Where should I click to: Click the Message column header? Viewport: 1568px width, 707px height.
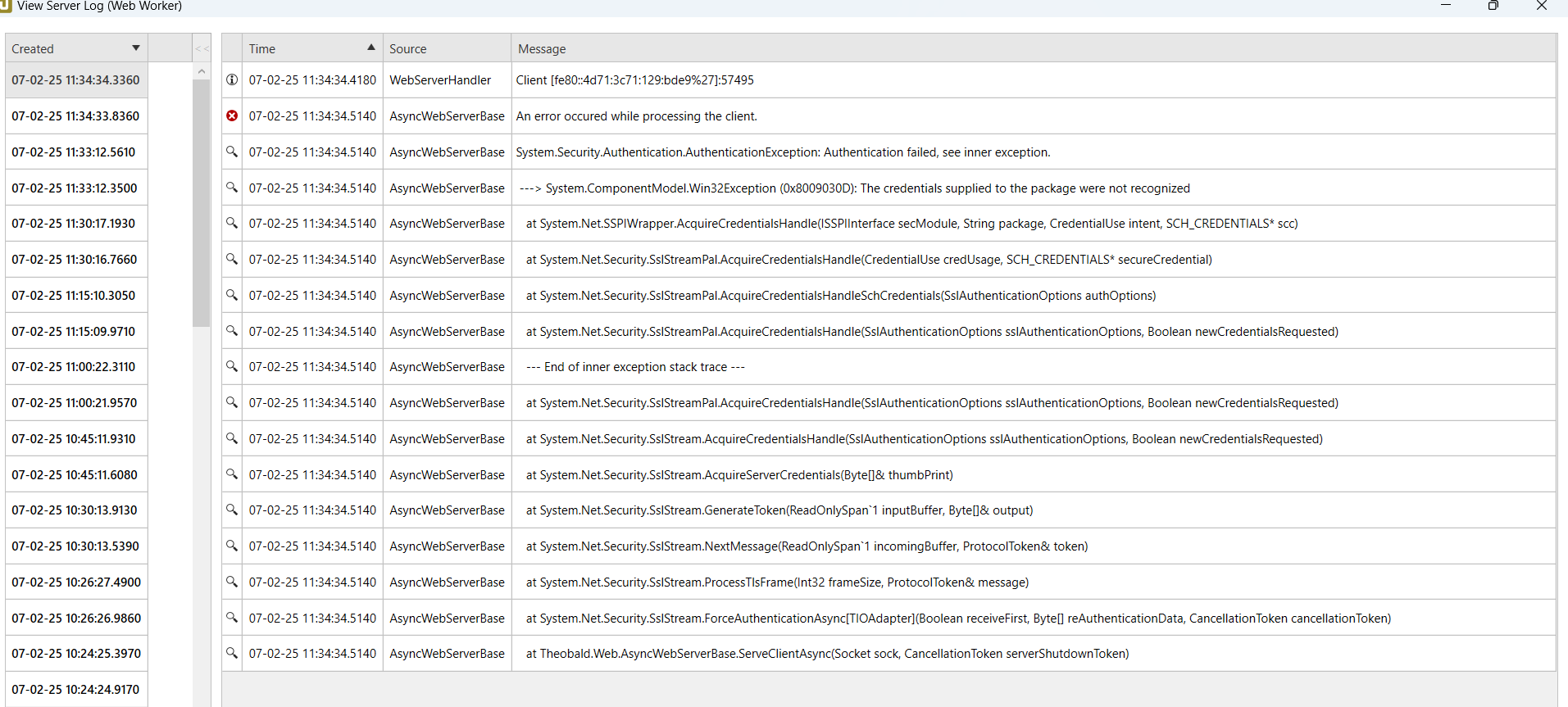pos(542,49)
